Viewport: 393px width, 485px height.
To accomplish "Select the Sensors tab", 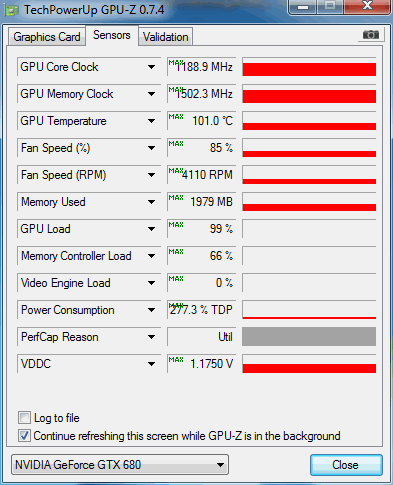I will (x=112, y=35).
